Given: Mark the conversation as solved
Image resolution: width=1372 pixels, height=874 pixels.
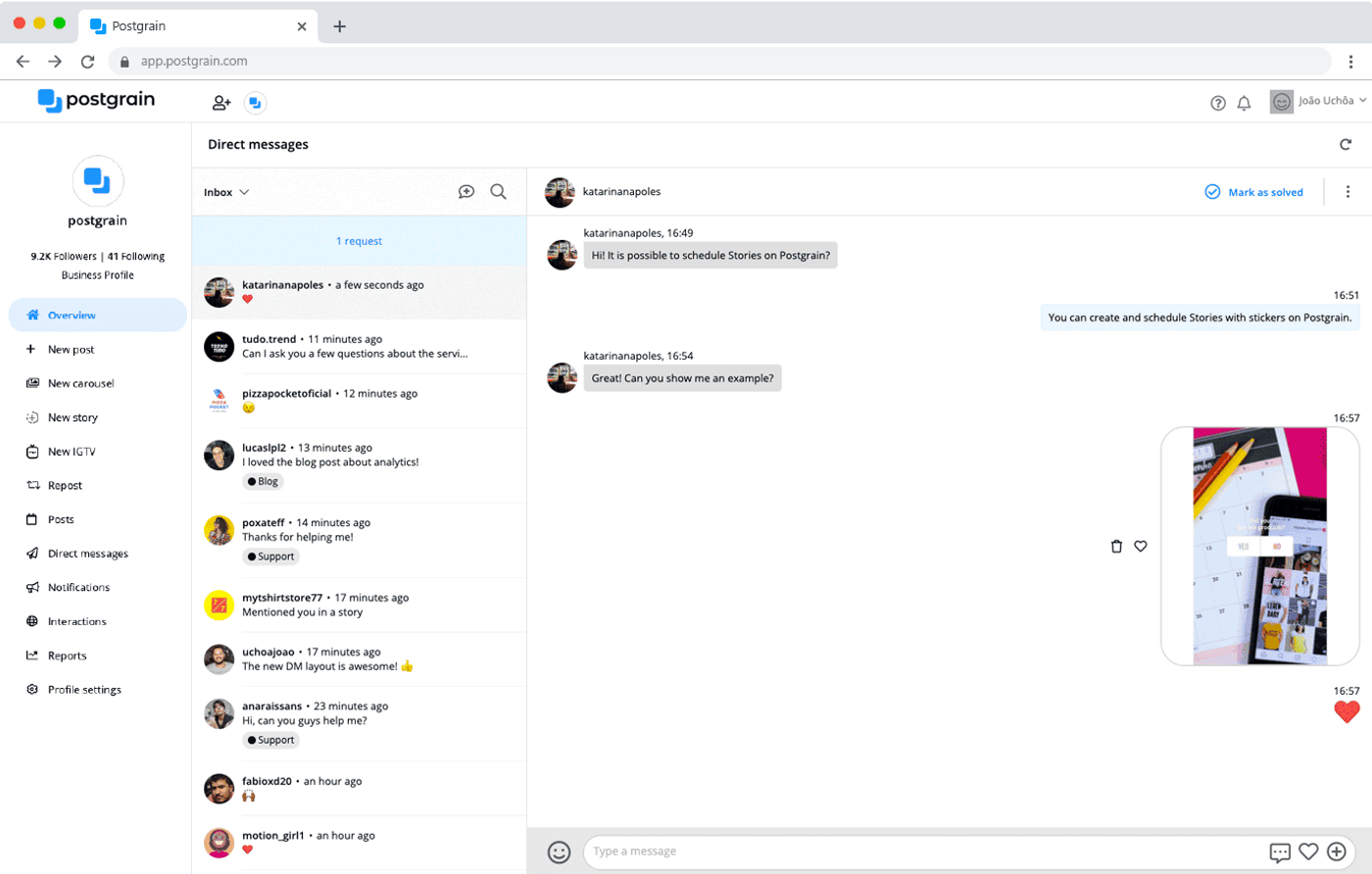Looking at the screenshot, I should point(1252,191).
